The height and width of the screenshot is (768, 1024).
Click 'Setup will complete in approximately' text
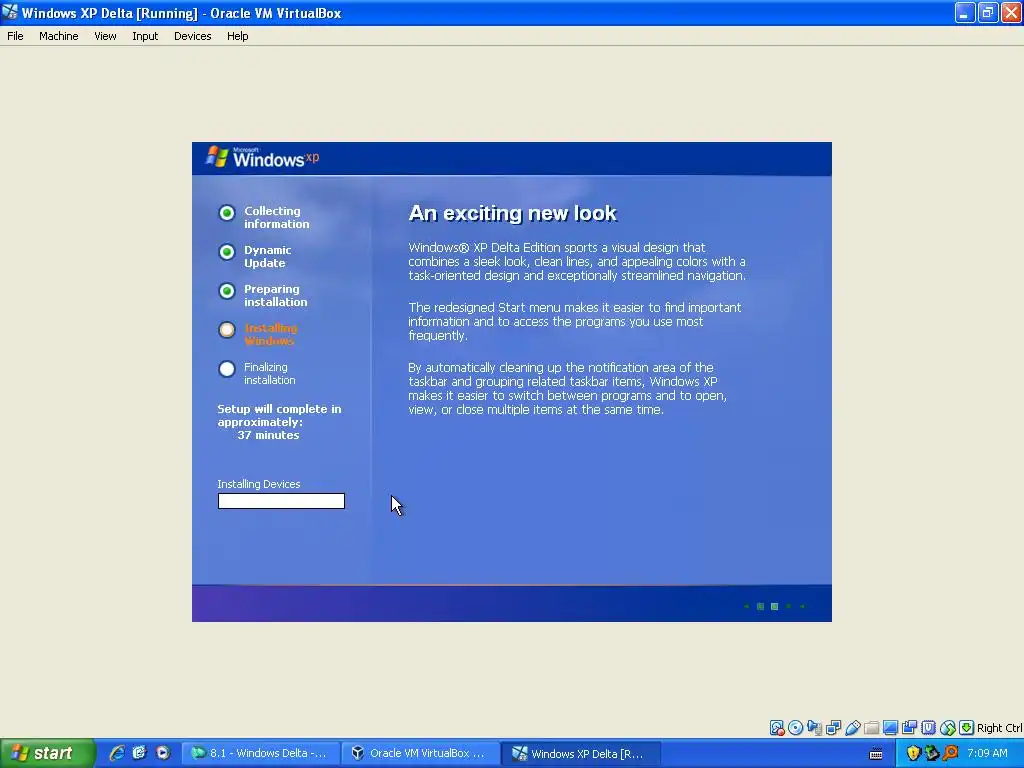click(x=279, y=415)
